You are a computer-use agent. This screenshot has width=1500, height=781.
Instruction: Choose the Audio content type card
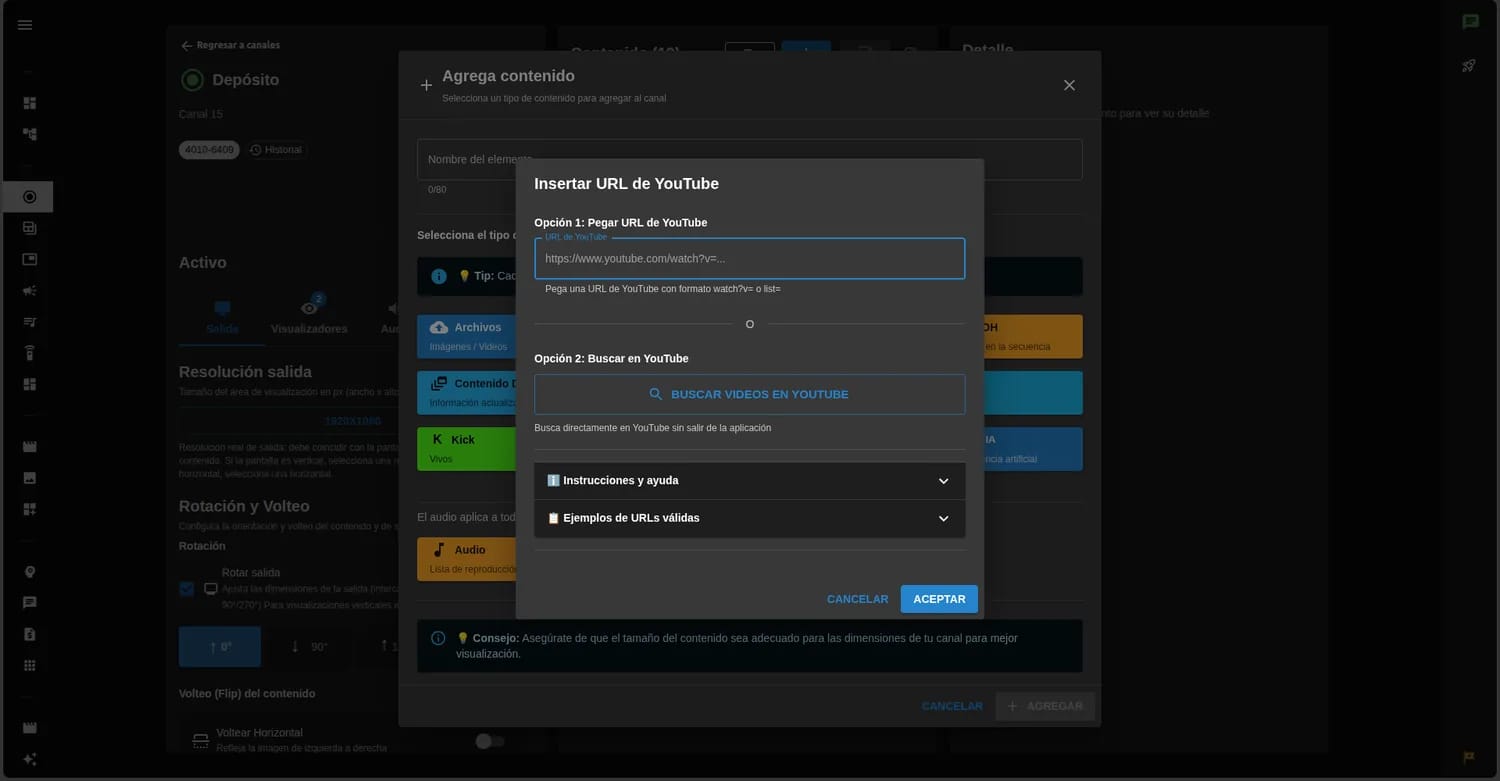point(467,559)
